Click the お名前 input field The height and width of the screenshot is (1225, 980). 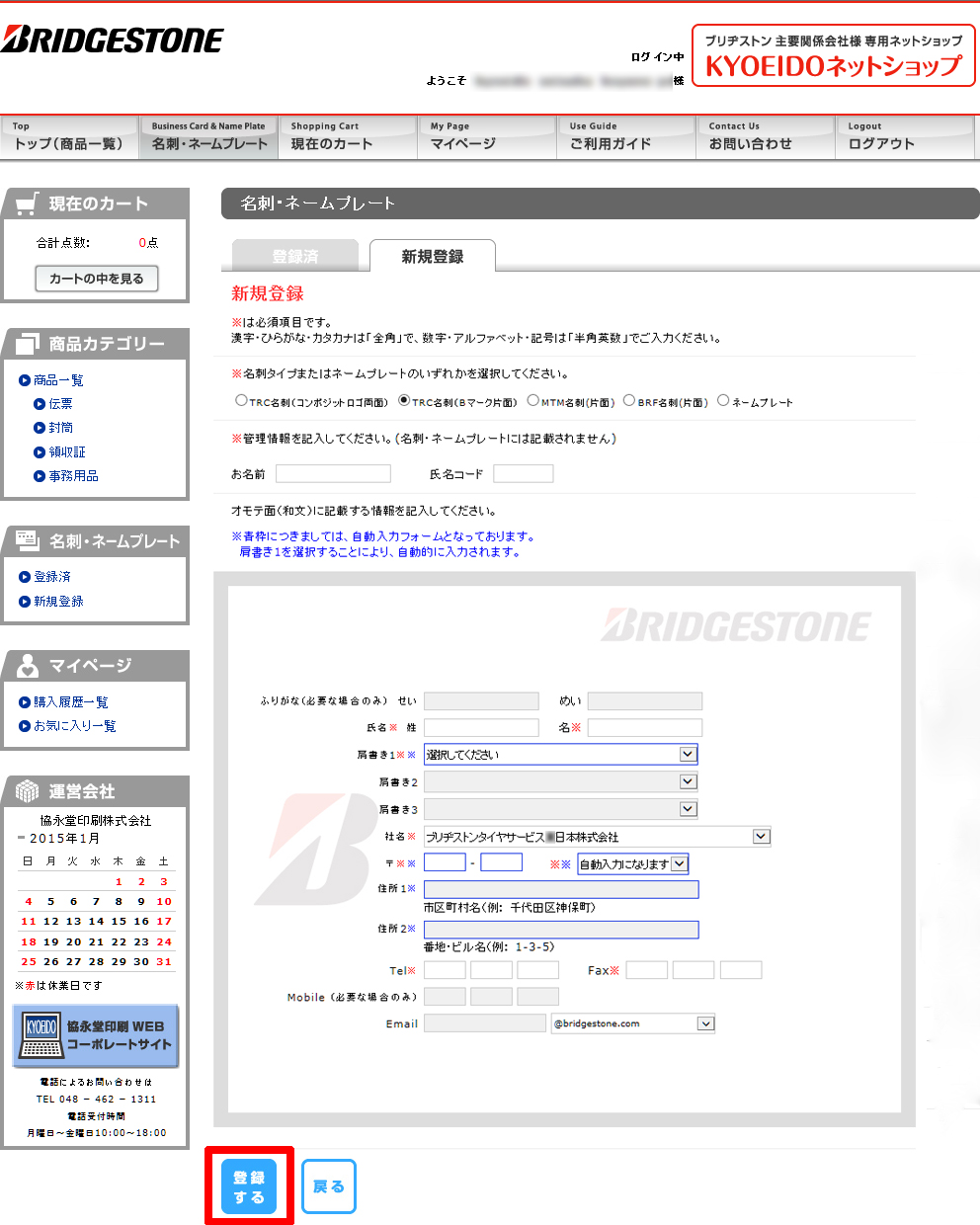pyautogui.click(x=333, y=474)
